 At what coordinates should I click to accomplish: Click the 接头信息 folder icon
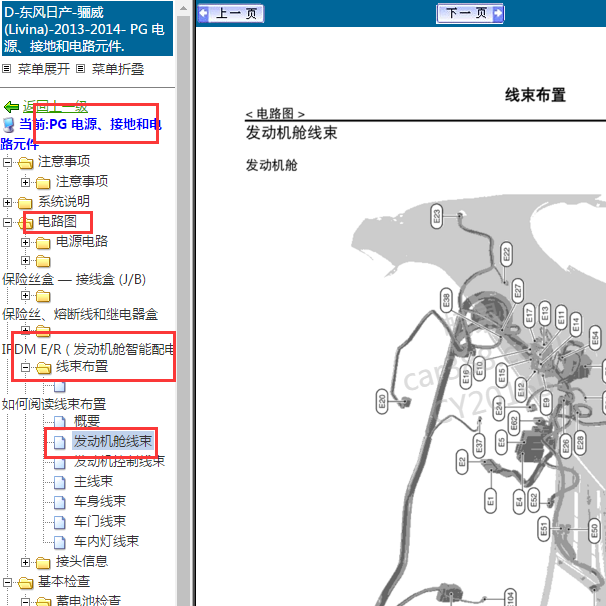pyautogui.click(x=43, y=563)
